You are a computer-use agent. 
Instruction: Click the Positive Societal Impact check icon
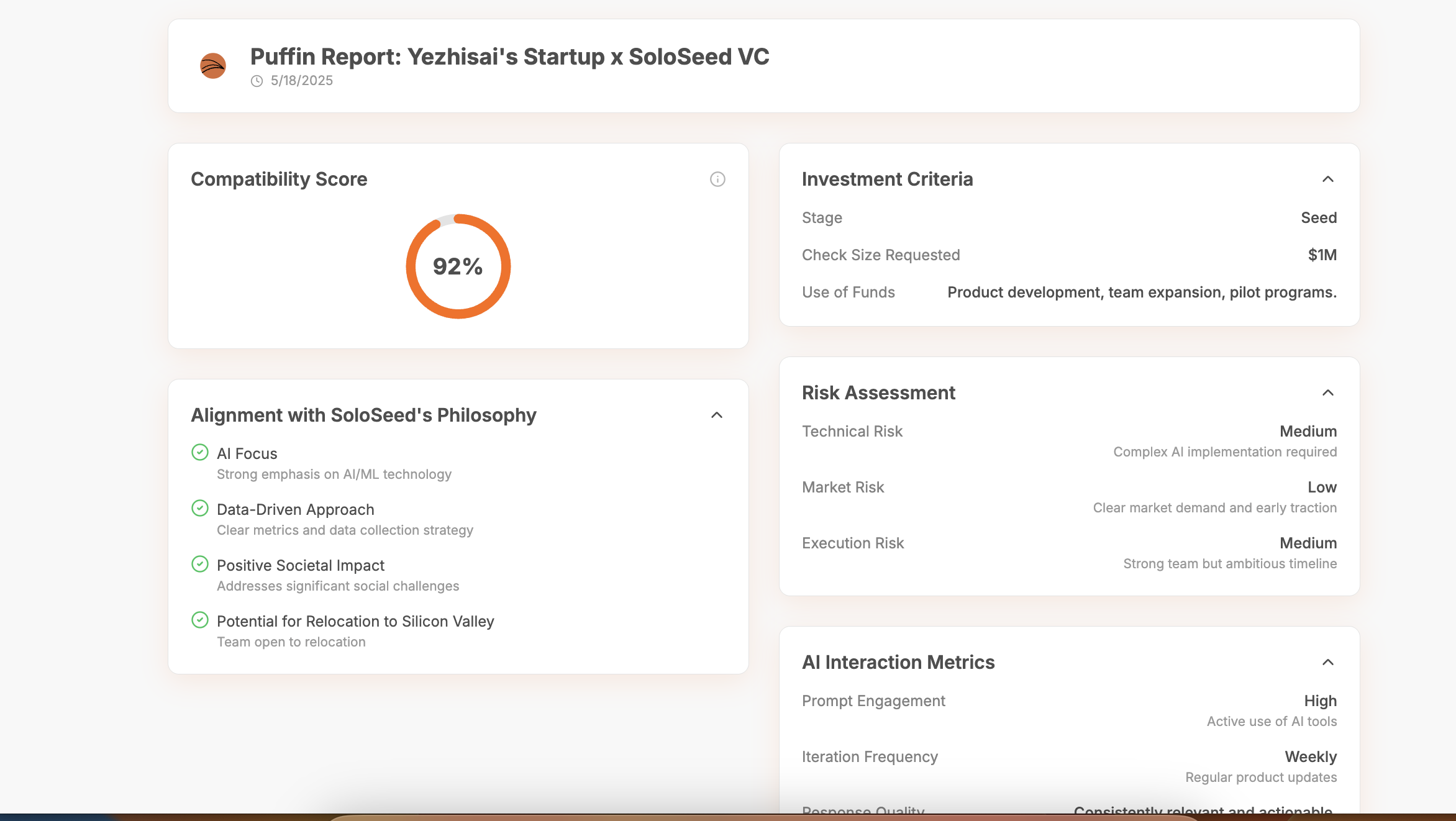click(x=200, y=564)
